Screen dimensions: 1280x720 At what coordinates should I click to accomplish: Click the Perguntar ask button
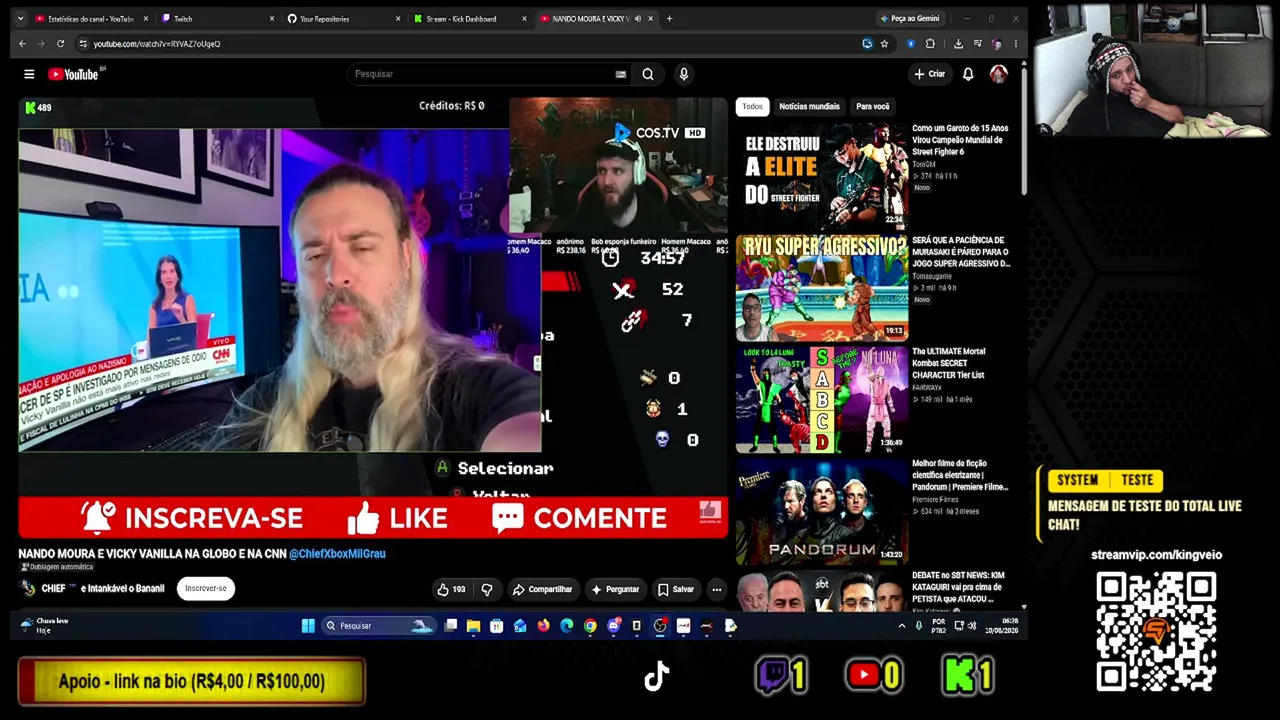click(x=615, y=589)
